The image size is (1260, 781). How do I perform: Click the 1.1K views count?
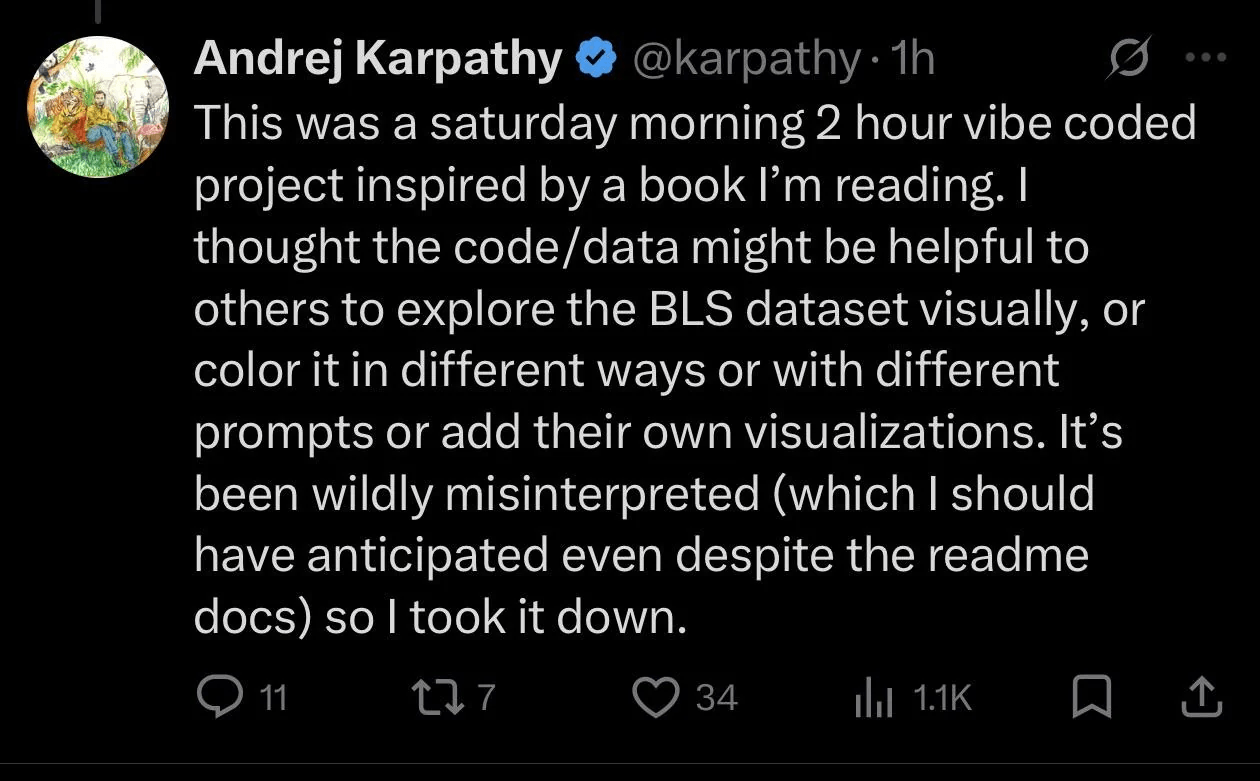pos(942,697)
